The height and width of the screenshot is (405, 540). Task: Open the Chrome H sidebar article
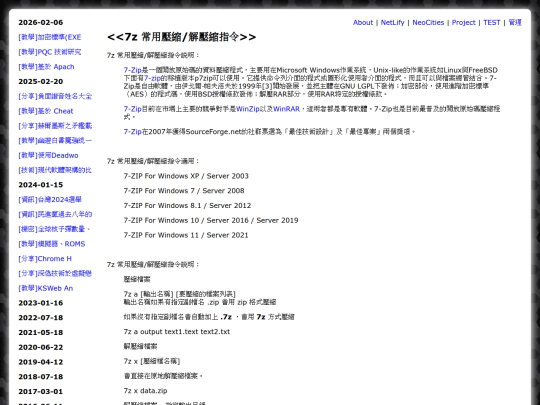tap(45, 259)
